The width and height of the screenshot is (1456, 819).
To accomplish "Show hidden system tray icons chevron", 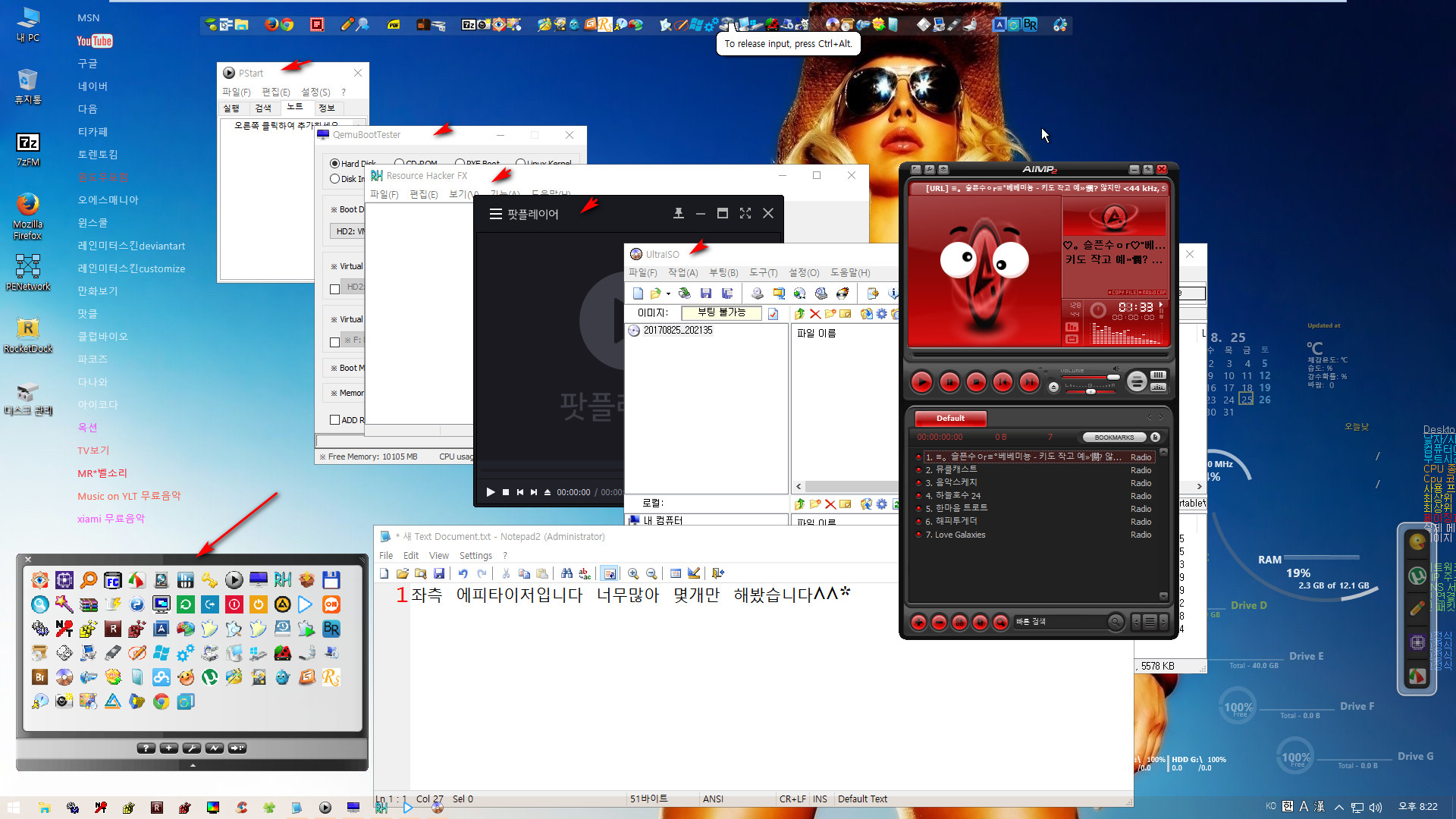I will pyautogui.click(x=1339, y=807).
